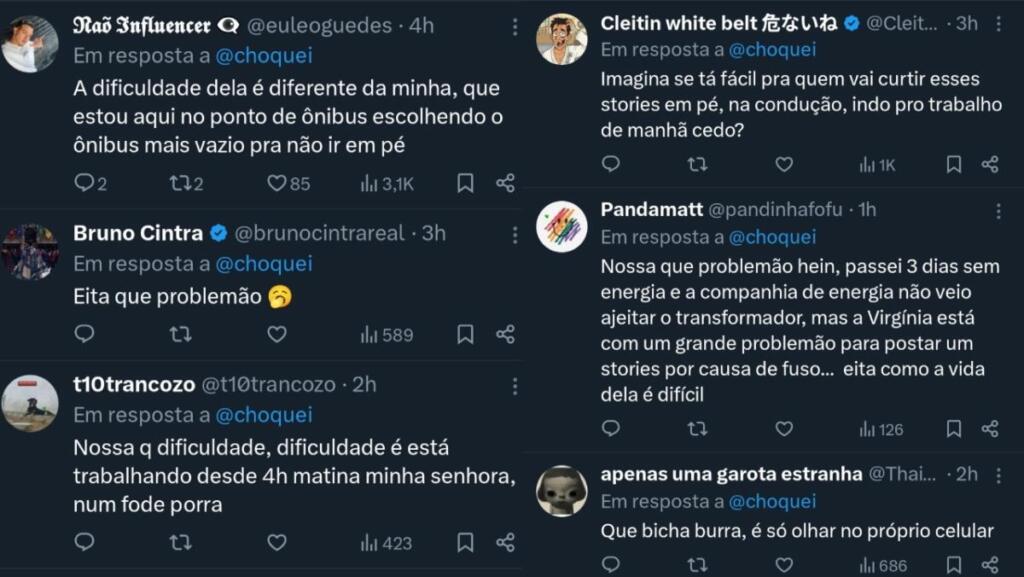Reply to Não Influencer's tweet

coord(84,183)
